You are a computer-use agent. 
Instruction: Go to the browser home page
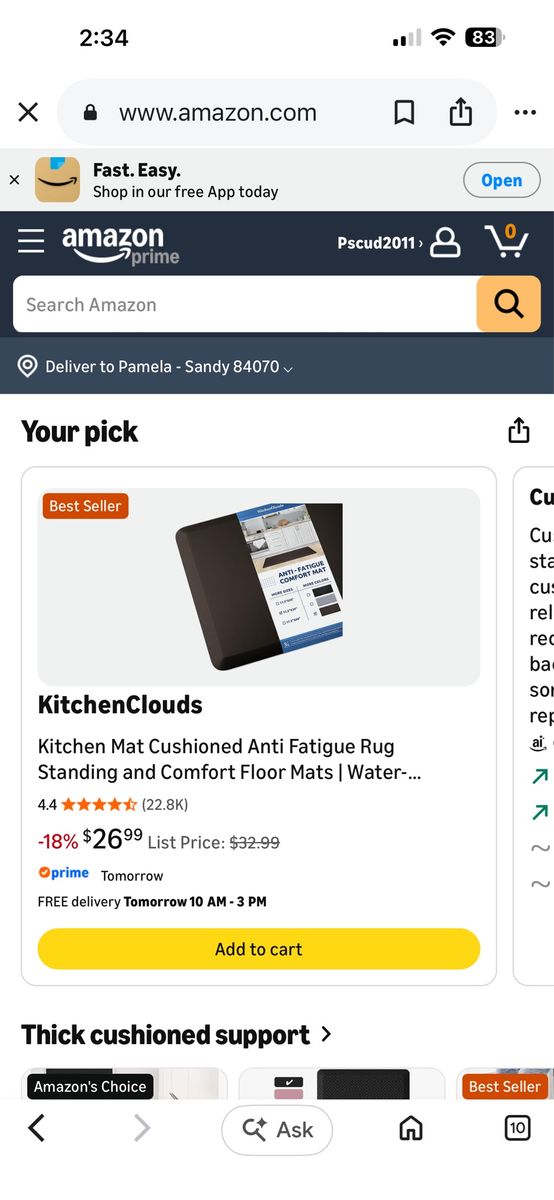coord(410,1129)
